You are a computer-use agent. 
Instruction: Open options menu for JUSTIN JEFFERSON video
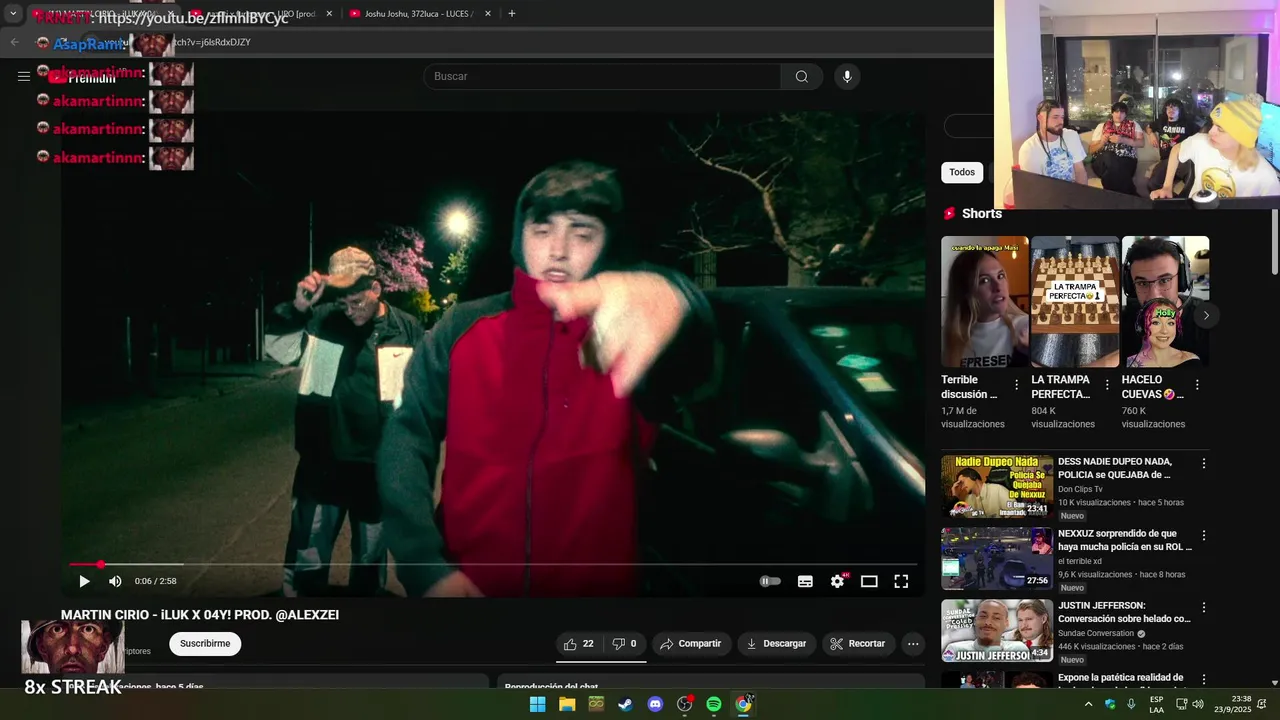pyautogui.click(x=1204, y=608)
